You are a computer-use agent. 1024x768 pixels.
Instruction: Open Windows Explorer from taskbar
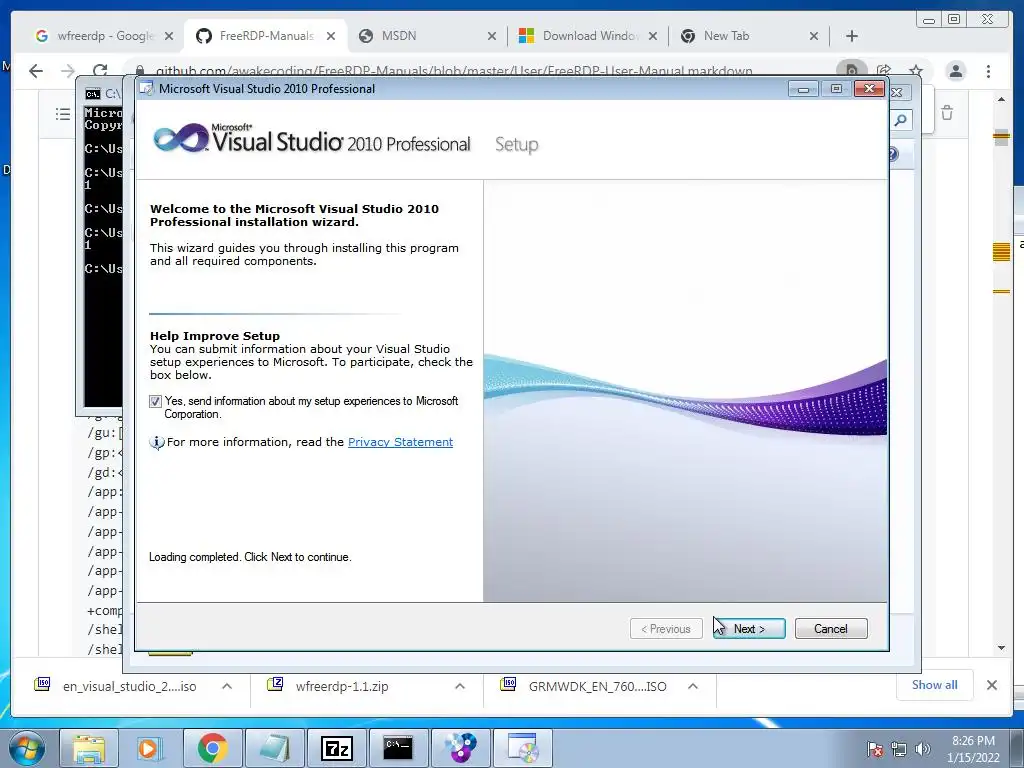click(x=89, y=748)
